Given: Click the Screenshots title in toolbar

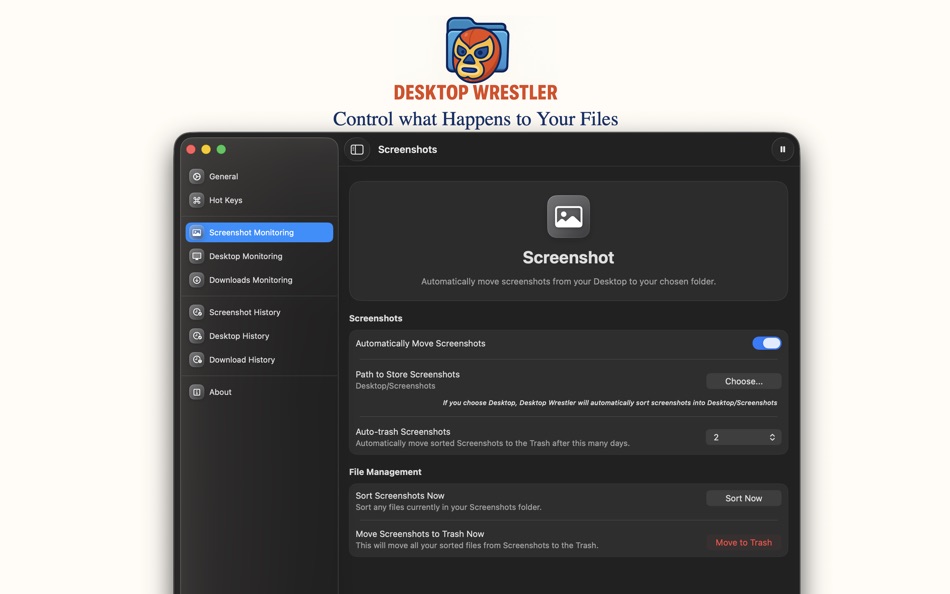Looking at the screenshot, I should [407, 150].
